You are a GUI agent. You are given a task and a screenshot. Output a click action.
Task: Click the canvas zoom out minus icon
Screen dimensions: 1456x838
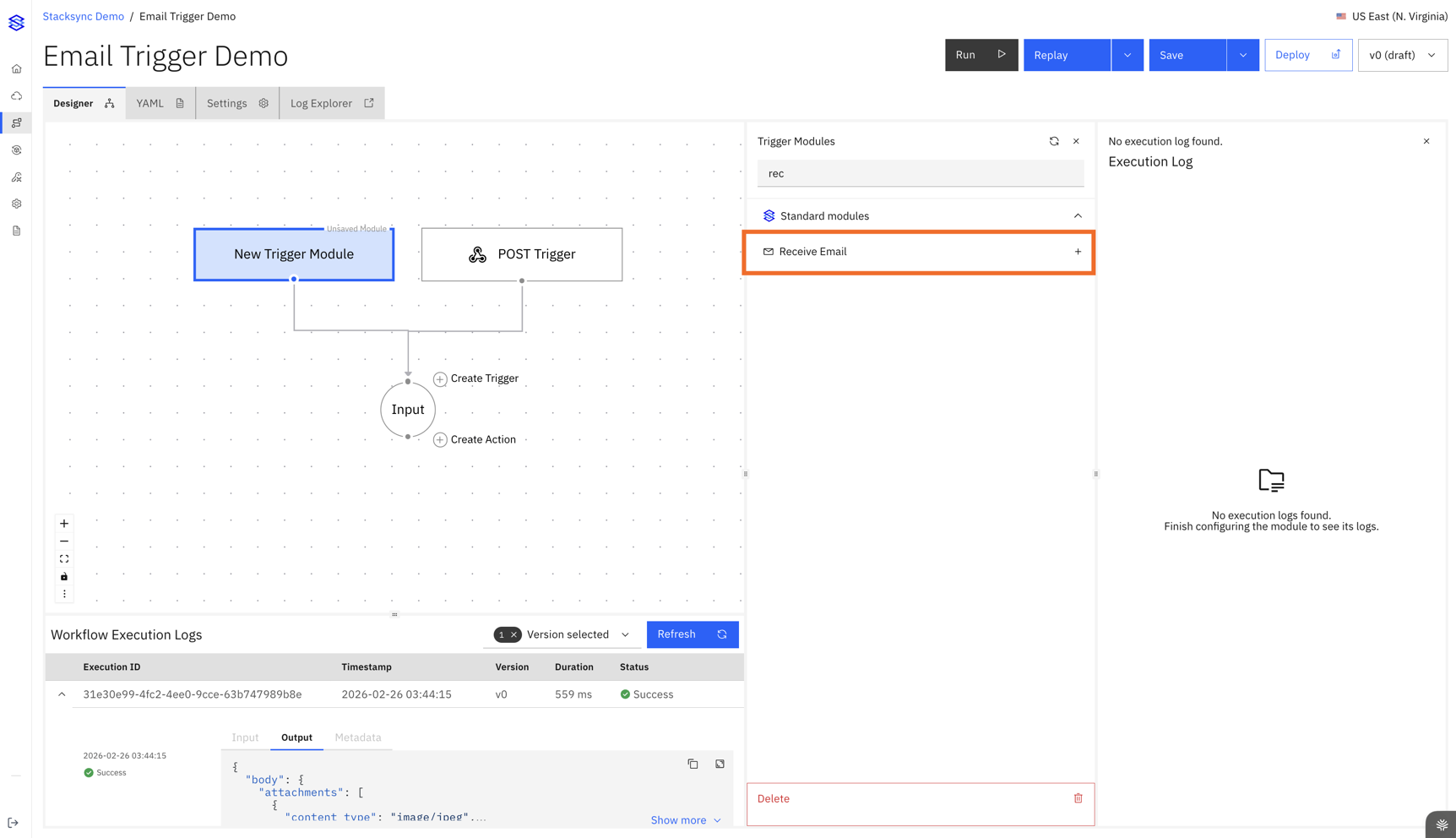(x=64, y=541)
